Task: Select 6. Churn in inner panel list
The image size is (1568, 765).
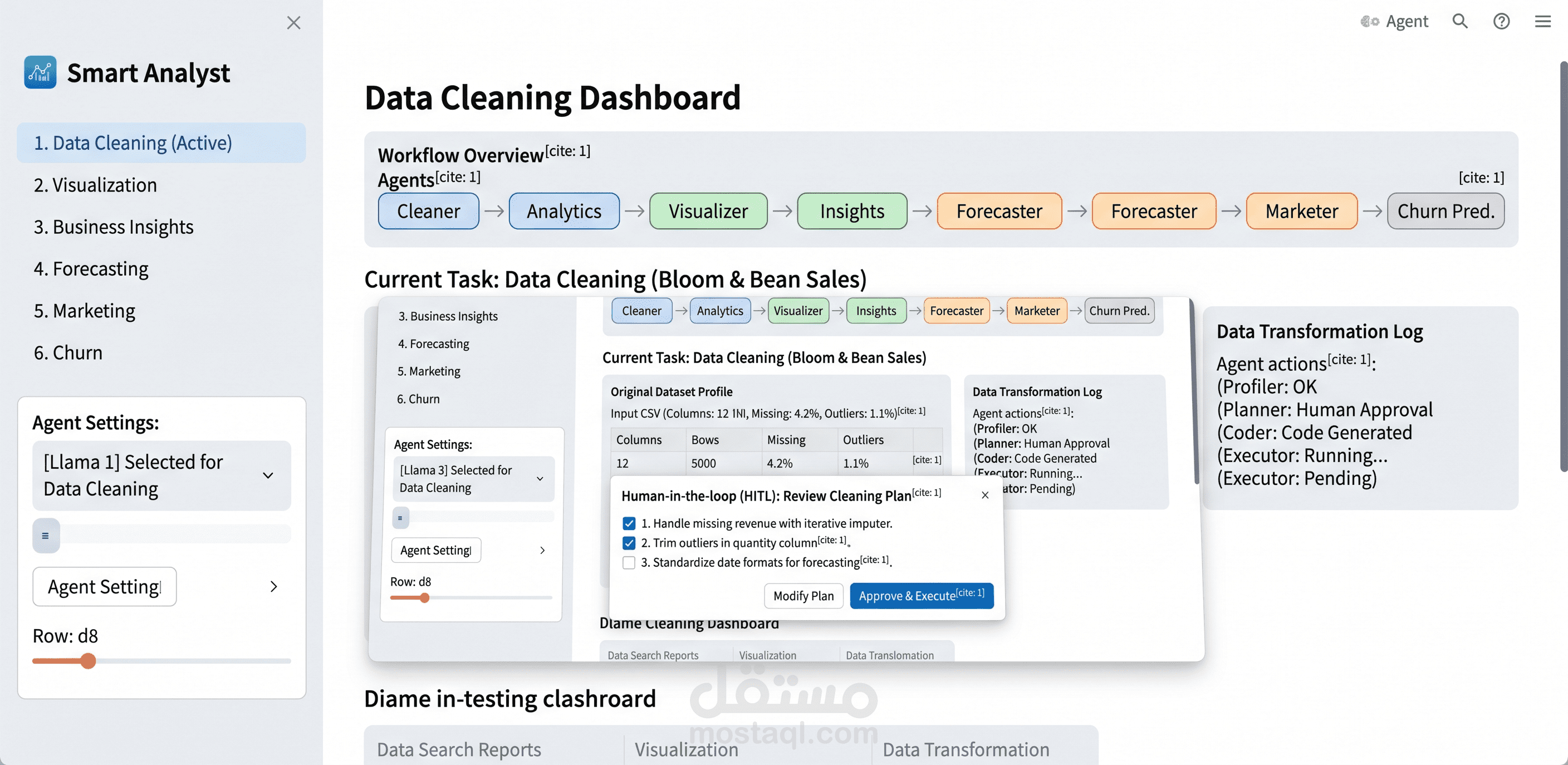Action: (x=418, y=399)
